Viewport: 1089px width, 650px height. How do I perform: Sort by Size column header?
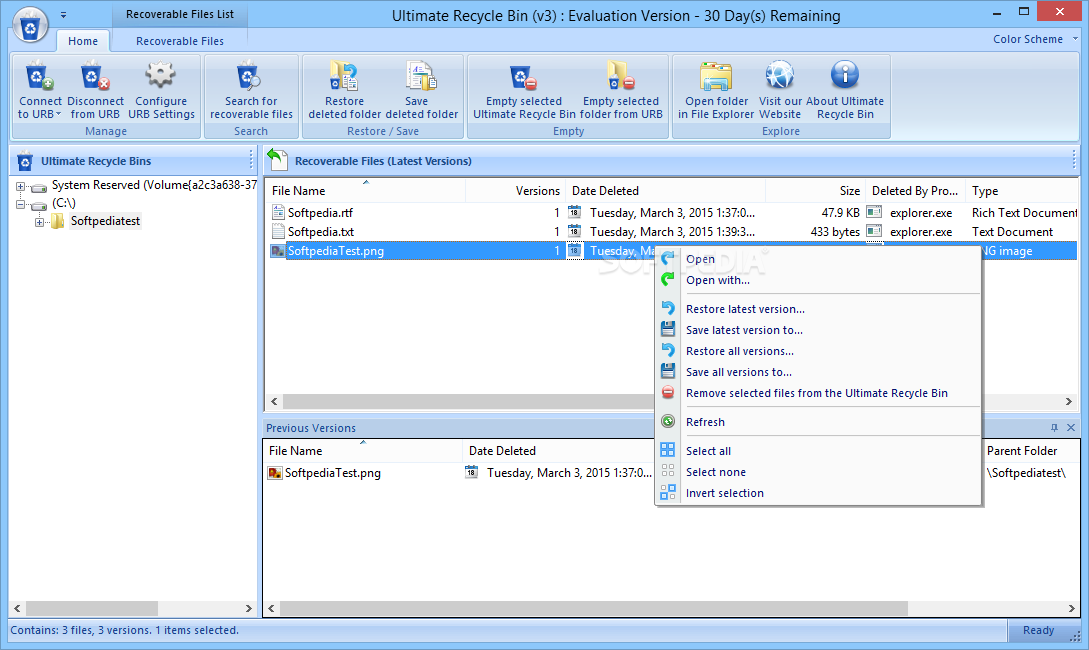(x=815, y=190)
